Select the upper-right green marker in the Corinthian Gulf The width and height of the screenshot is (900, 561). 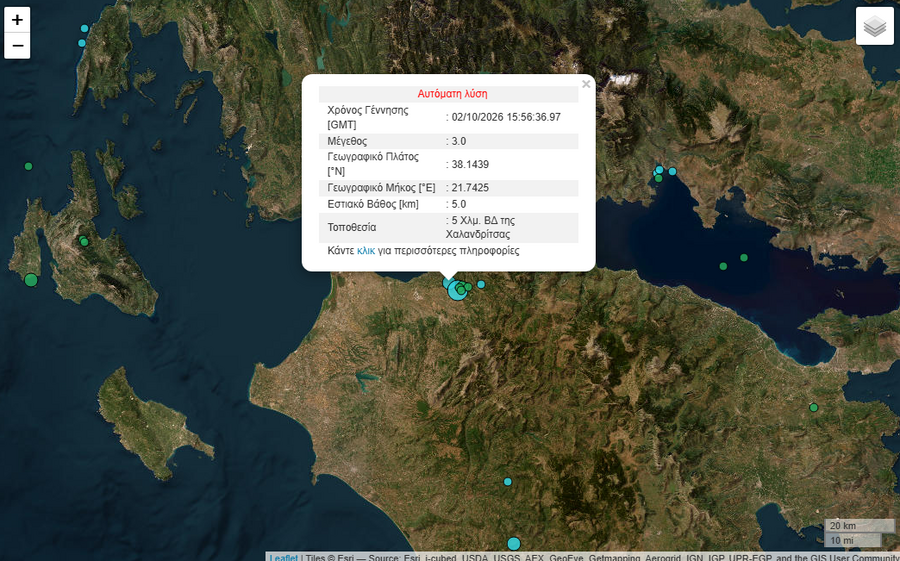tap(744, 258)
